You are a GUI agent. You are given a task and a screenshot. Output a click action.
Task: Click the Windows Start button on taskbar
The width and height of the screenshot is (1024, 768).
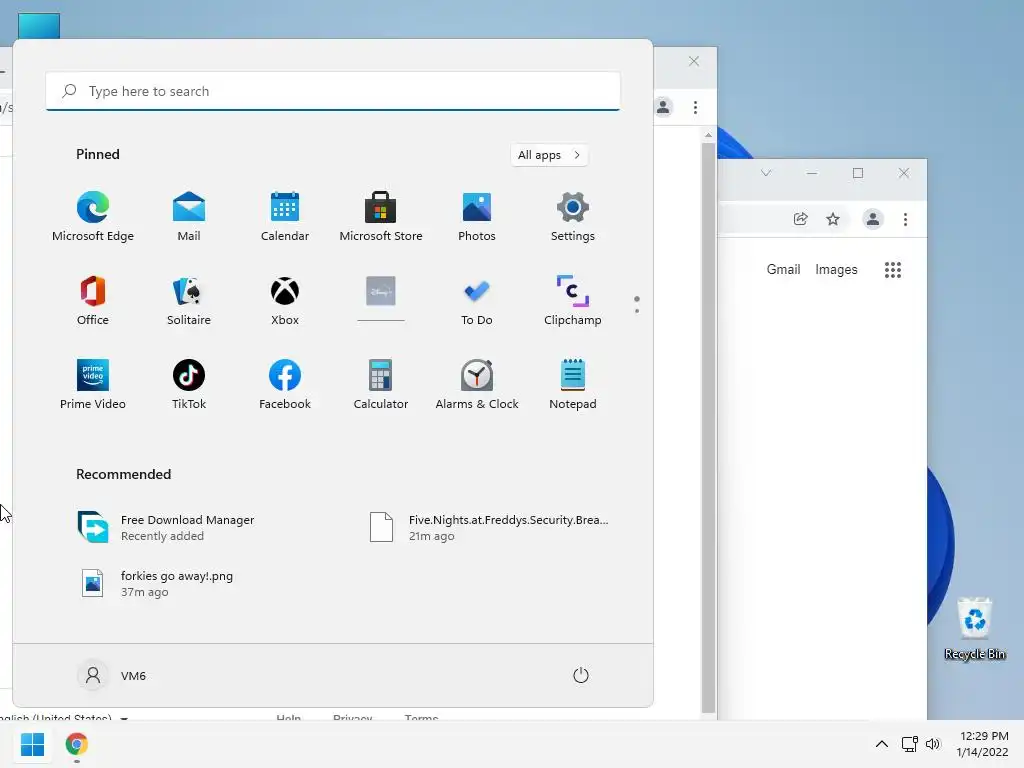[32, 744]
